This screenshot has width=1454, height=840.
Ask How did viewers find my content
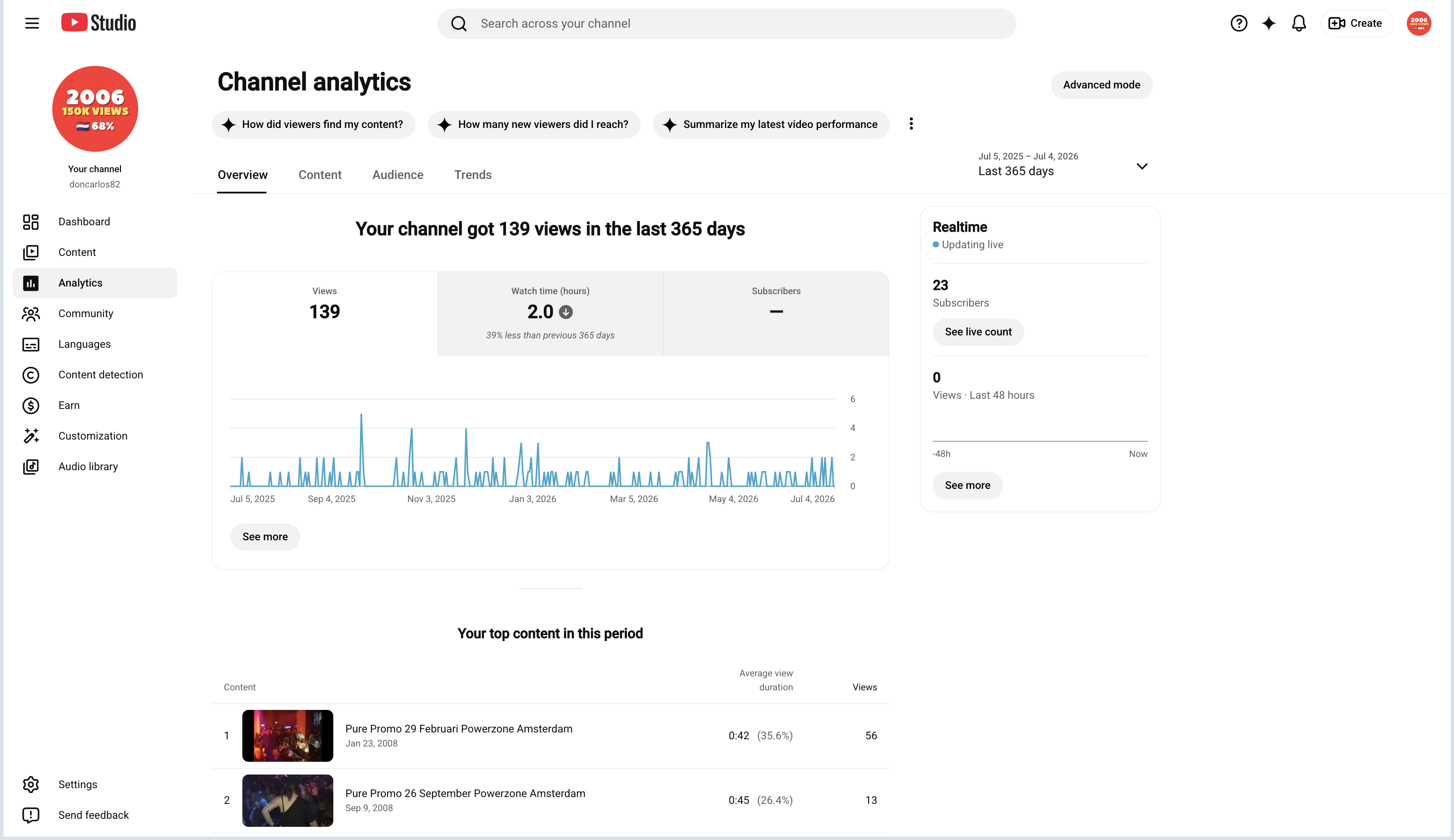(x=313, y=125)
